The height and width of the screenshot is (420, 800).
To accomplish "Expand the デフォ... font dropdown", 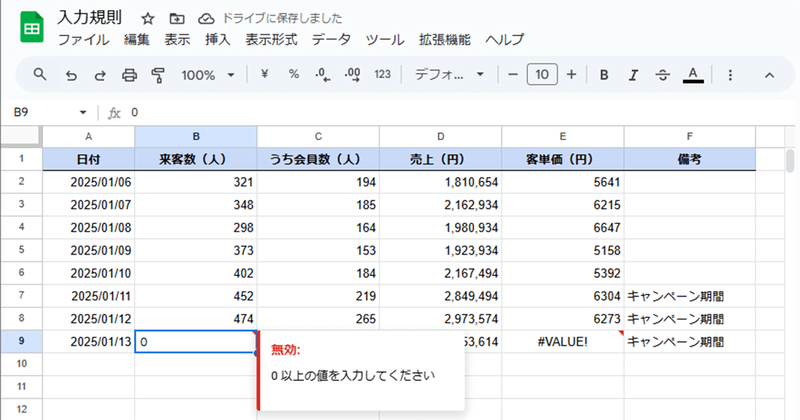I will point(449,75).
